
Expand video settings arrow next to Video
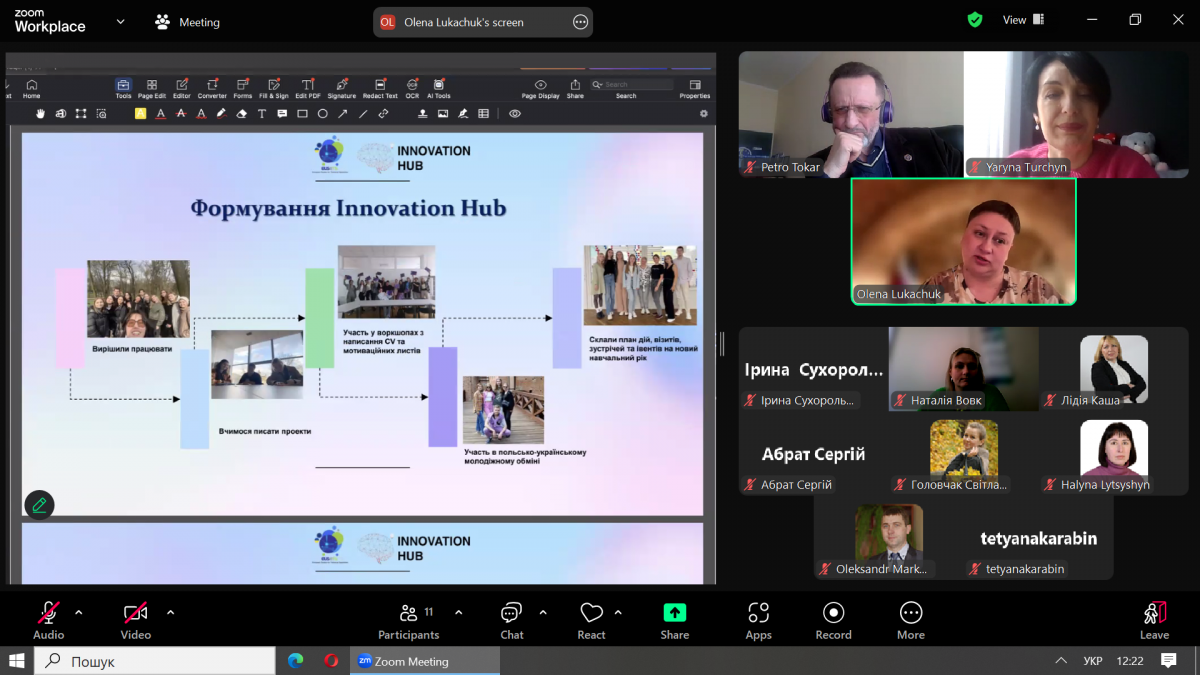pos(170,612)
